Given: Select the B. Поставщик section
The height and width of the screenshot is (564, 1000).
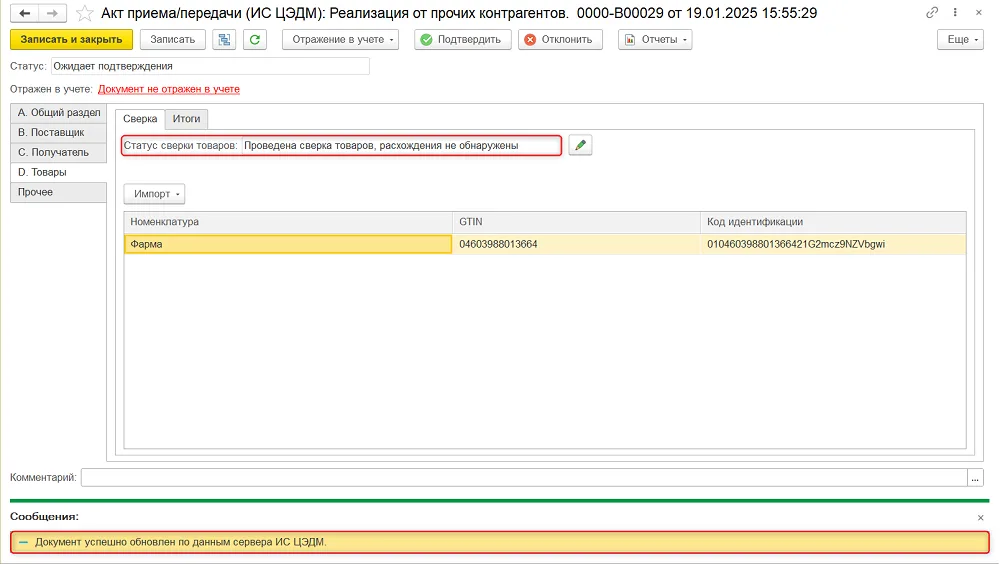Looking at the screenshot, I should click(58, 133).
